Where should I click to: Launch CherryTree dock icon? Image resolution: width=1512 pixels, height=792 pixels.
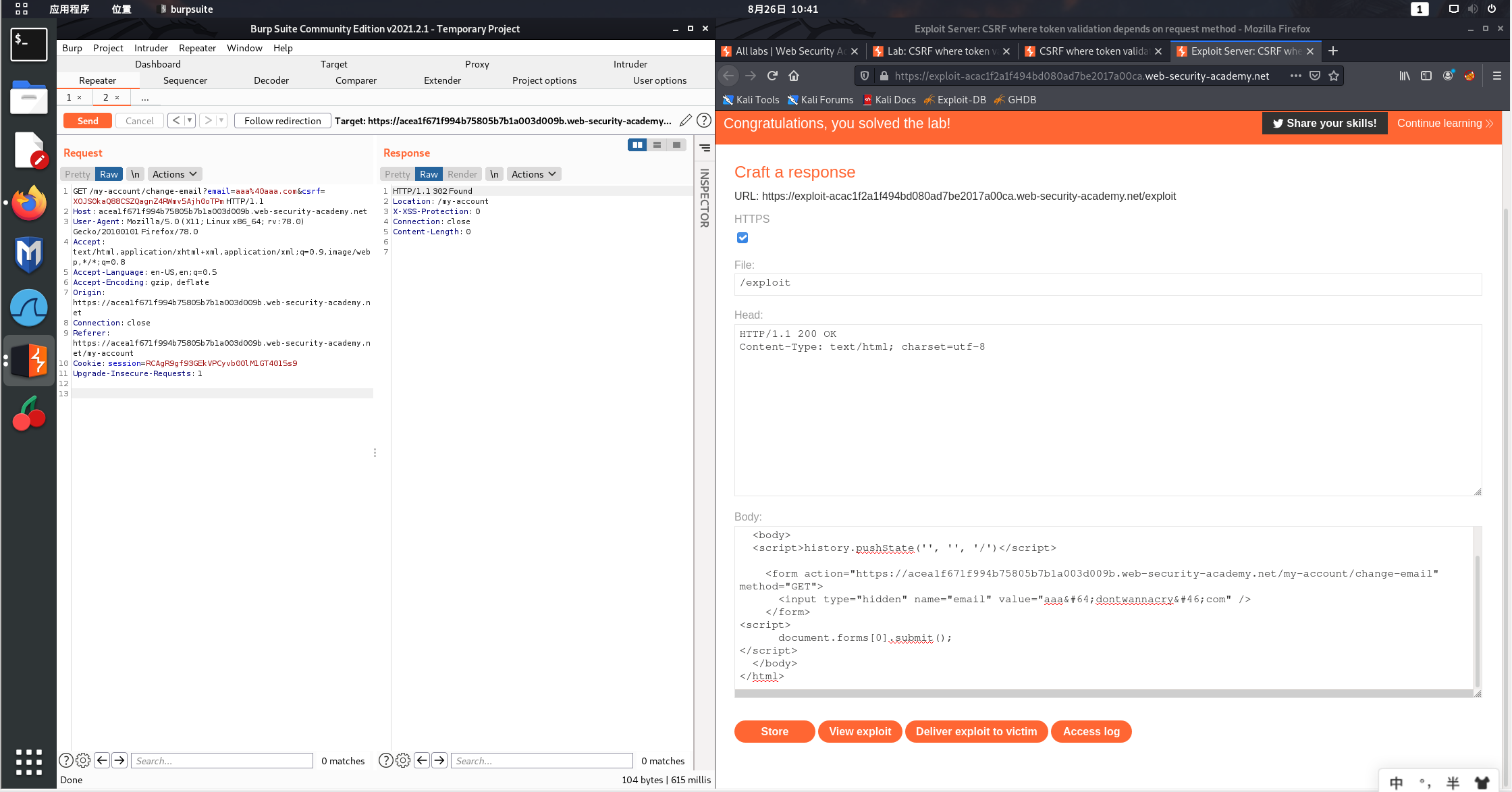pyautogui.click(x=28, y=413)
